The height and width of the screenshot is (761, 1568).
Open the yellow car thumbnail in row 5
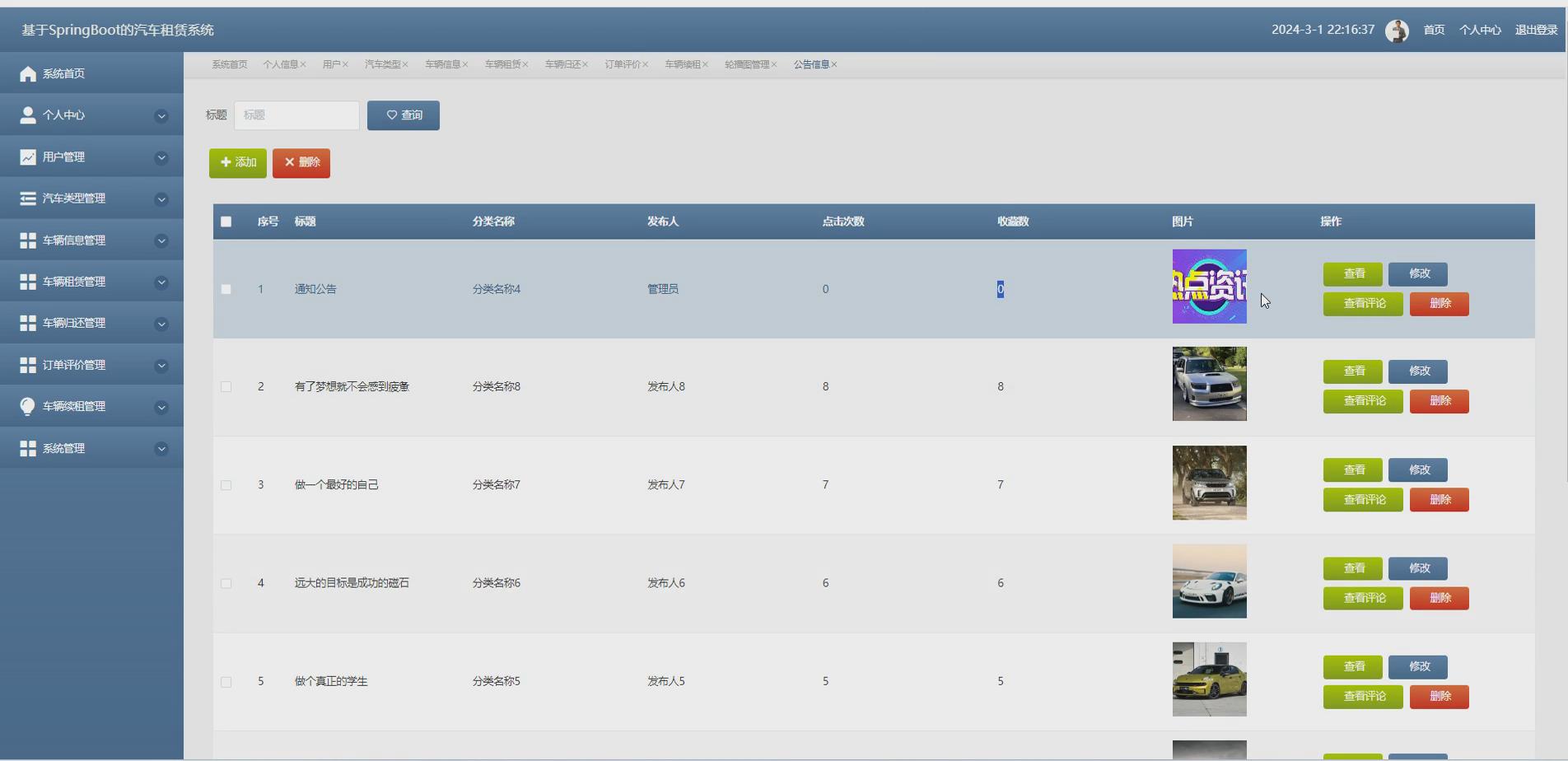[1210, 679]
